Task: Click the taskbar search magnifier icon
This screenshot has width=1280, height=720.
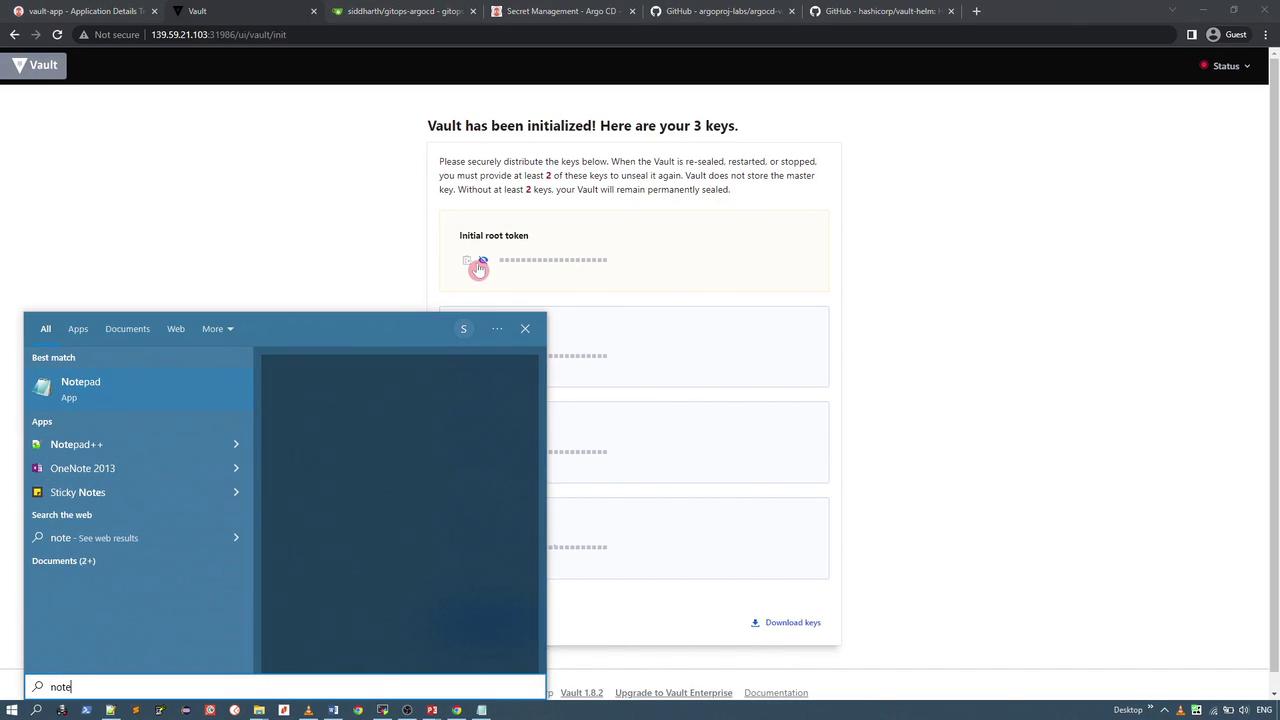Action: click(x=36, y=710)
